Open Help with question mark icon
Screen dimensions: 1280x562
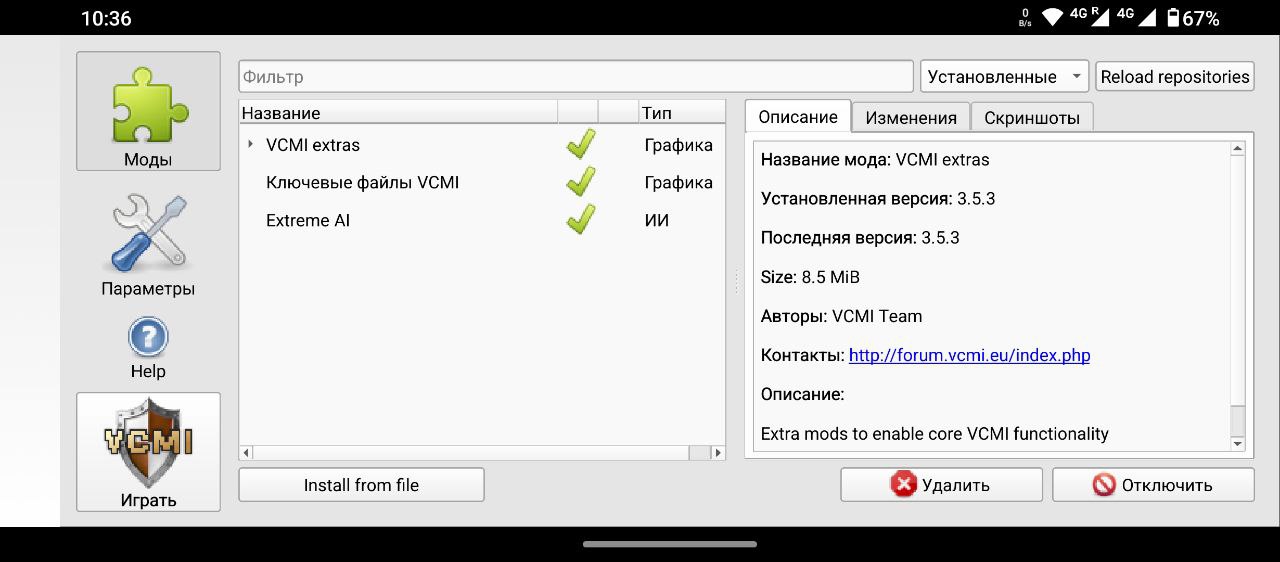(148, 348)
